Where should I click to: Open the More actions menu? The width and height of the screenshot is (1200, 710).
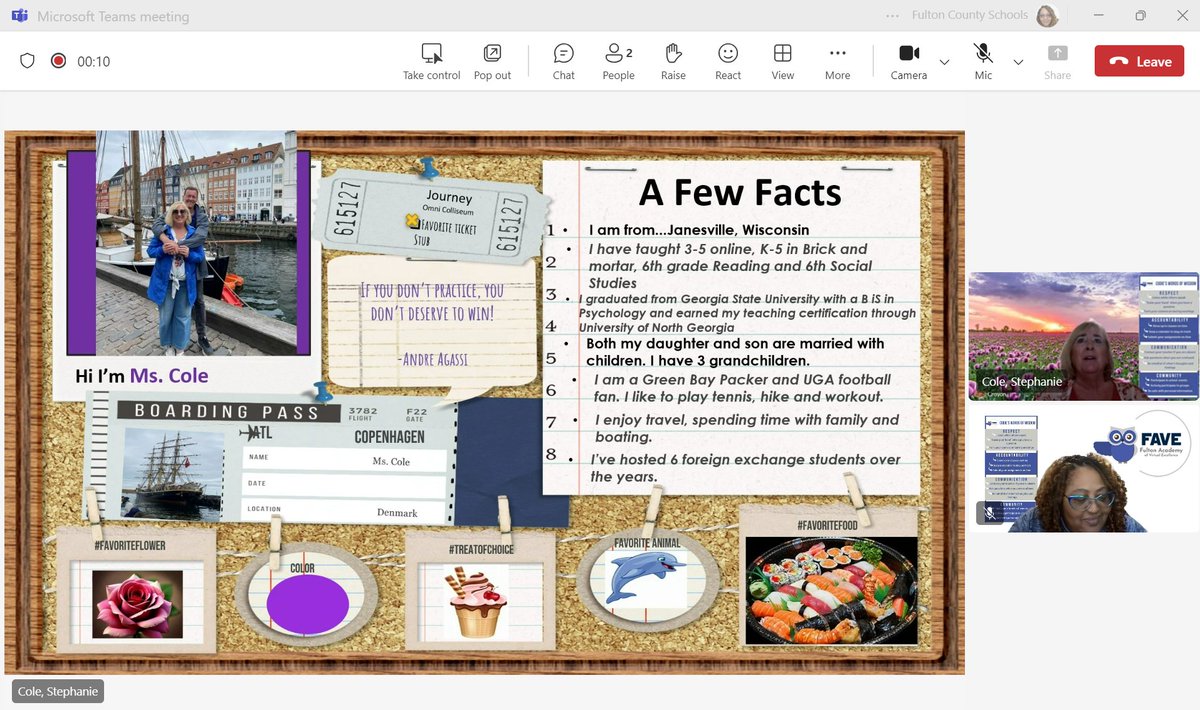click(837, 61)
